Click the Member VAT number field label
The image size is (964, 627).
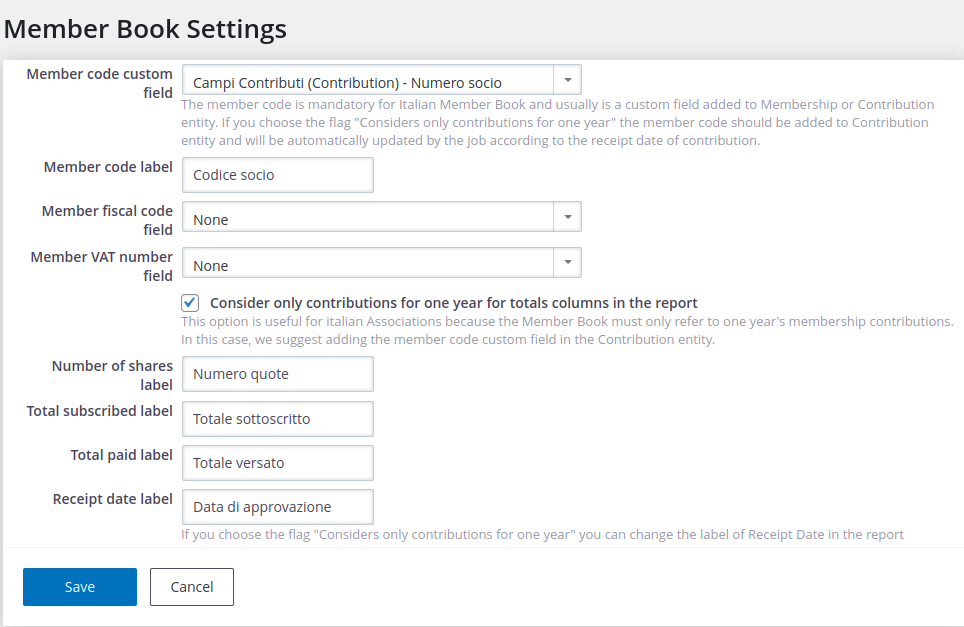pos(101,266)
